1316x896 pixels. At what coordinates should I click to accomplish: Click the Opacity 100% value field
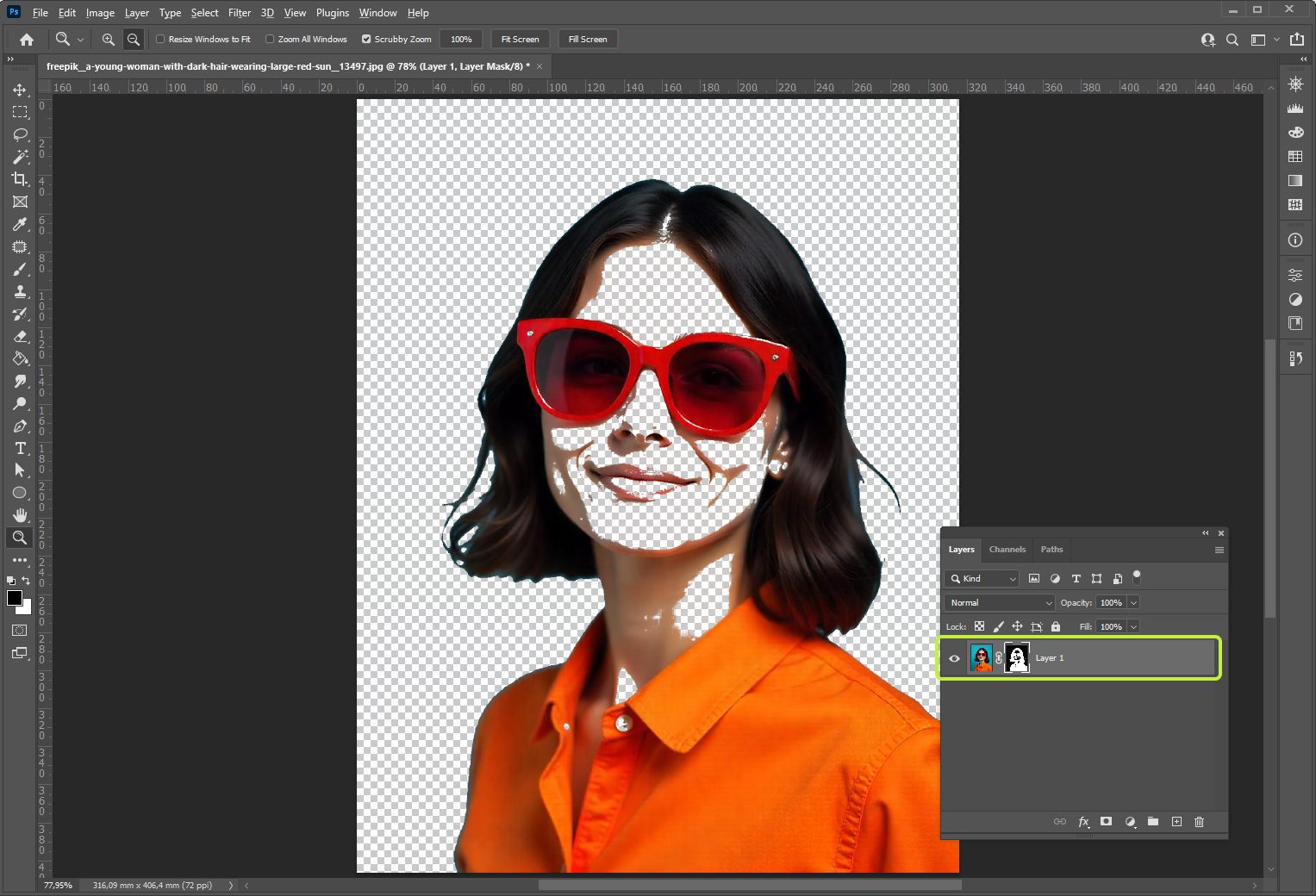[1112, 603]
